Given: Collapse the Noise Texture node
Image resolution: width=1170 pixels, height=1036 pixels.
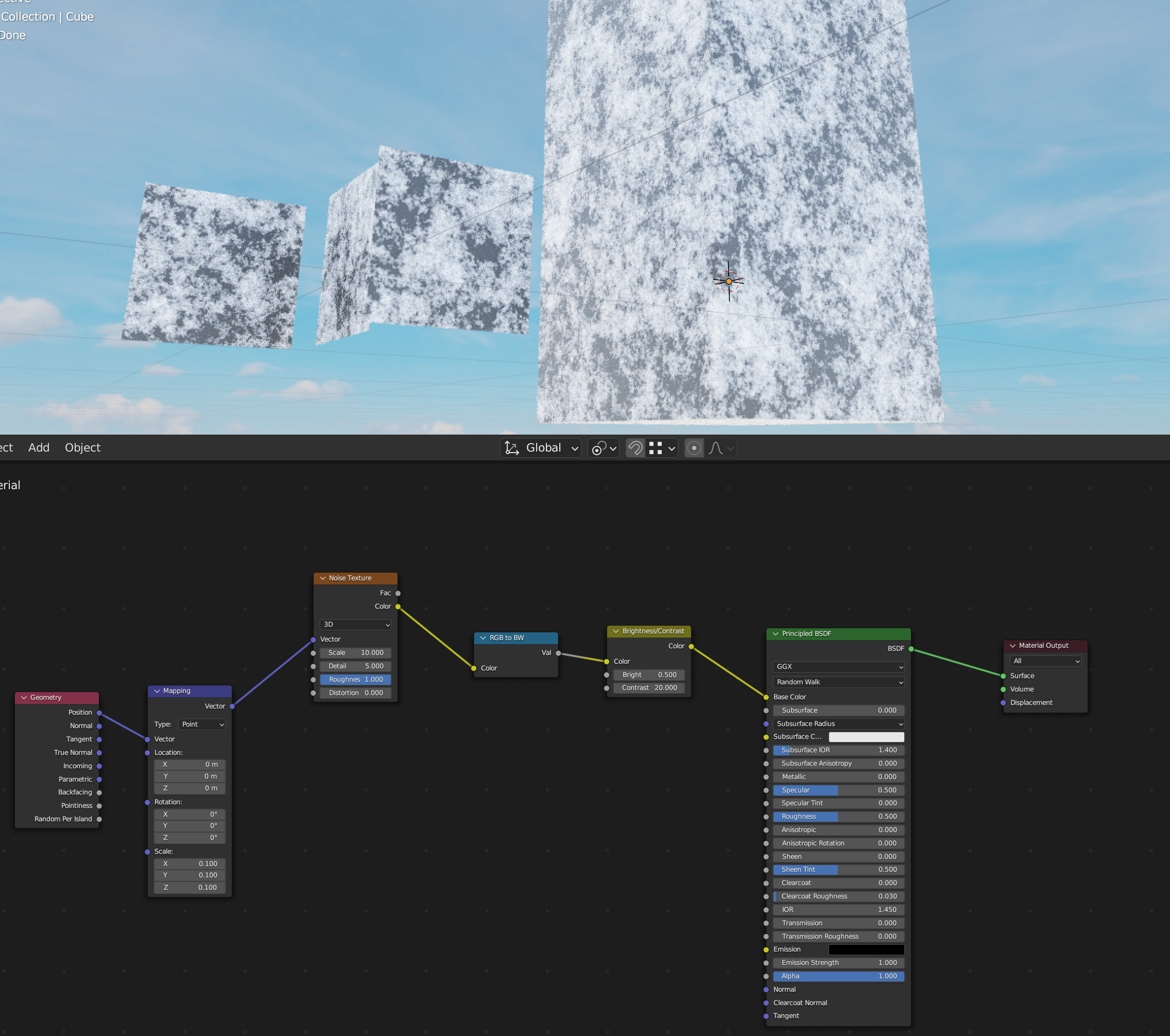Looking at the screenshot, I should tap(323, 578).
